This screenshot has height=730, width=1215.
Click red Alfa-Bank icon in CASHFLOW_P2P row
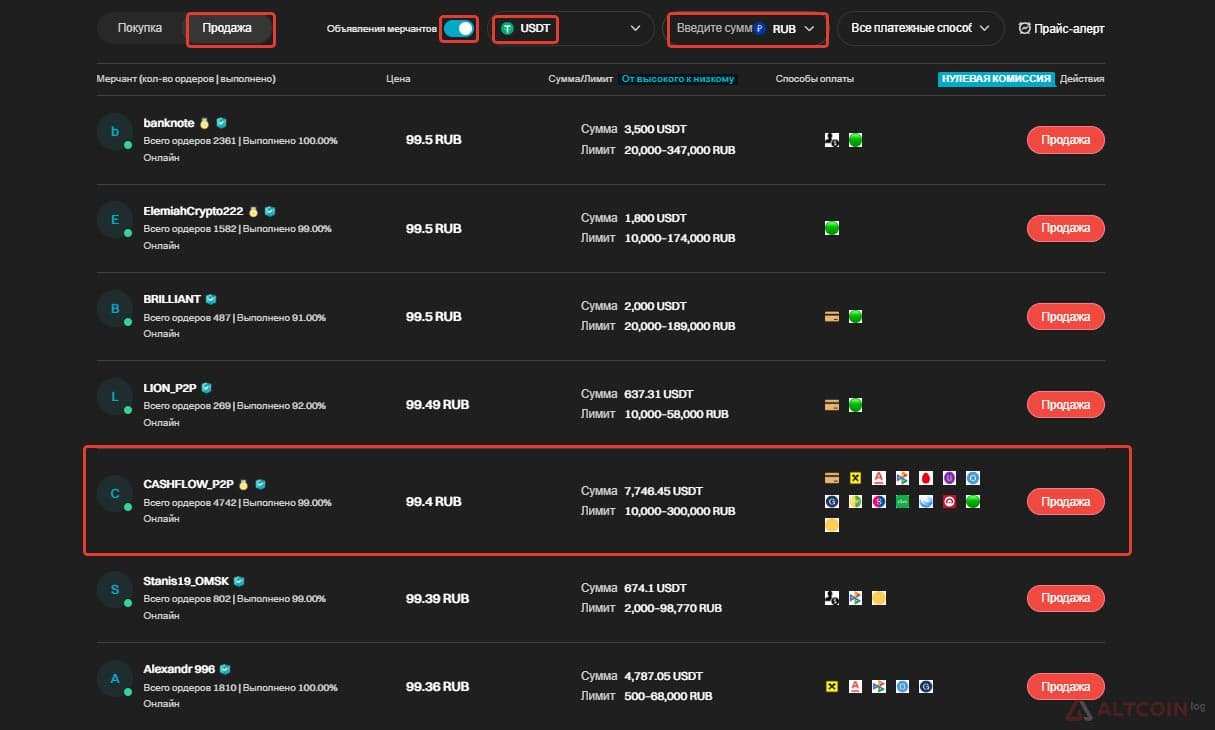pyautogui.click(x=879, y=478)
